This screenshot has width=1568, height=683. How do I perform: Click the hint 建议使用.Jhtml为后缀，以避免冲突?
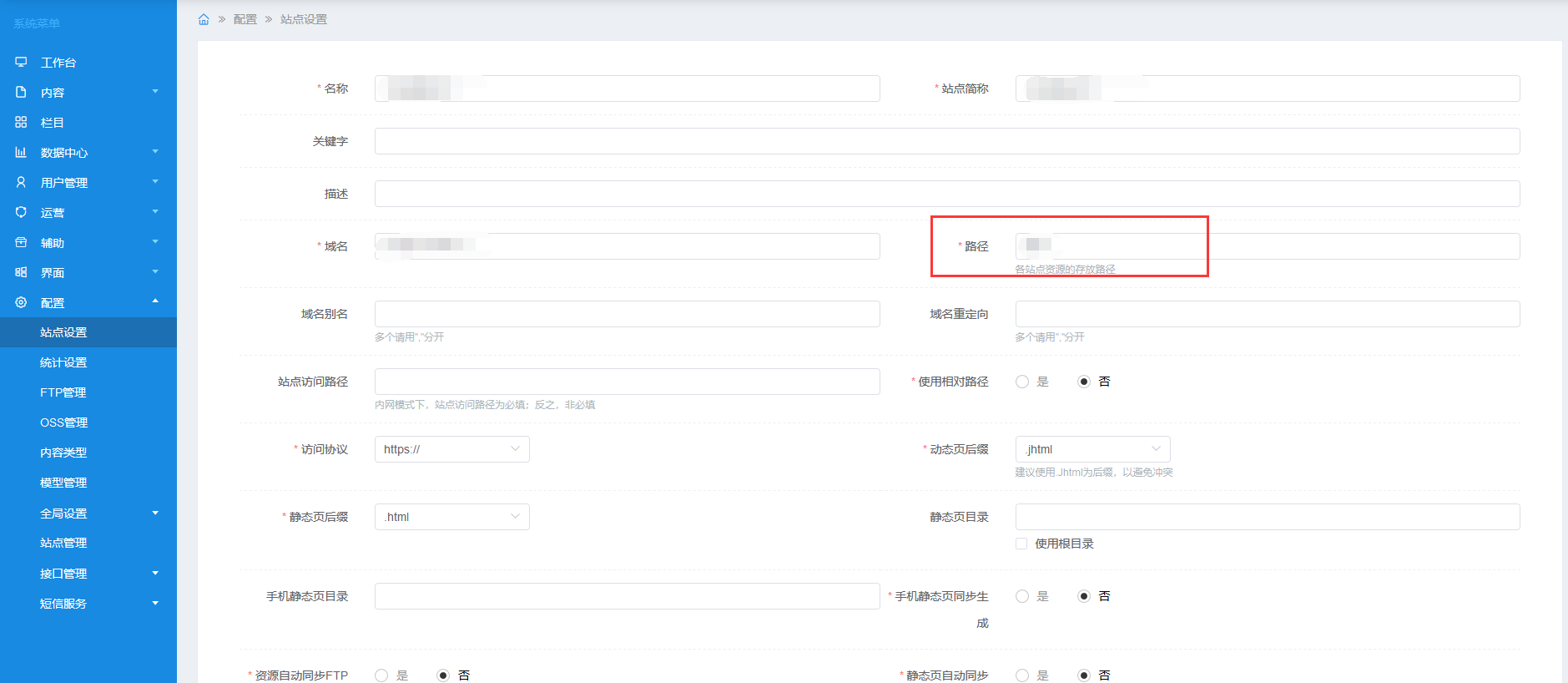click(1094, 473)
